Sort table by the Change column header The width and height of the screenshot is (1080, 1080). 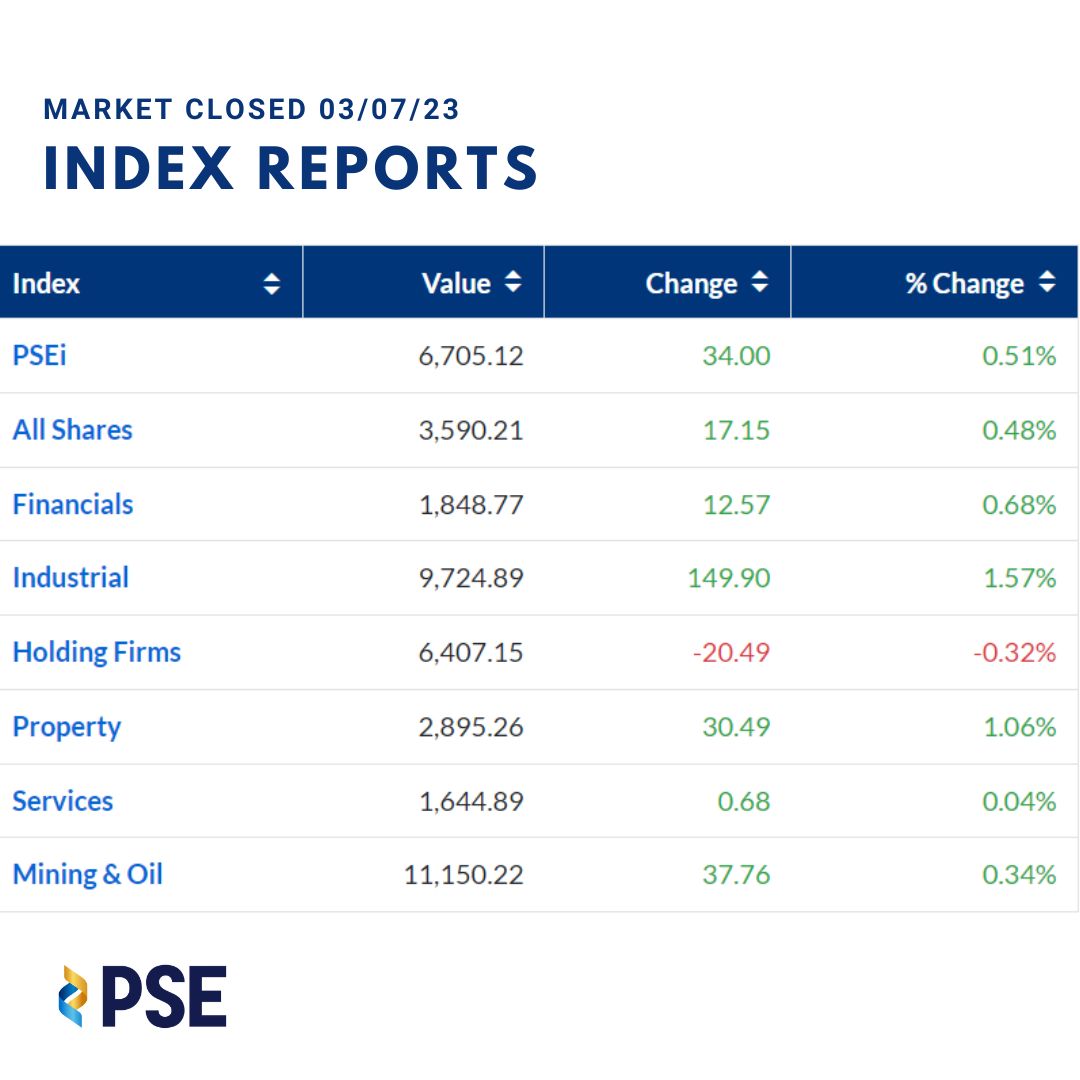pyautogui.click(x=691, y=284)
